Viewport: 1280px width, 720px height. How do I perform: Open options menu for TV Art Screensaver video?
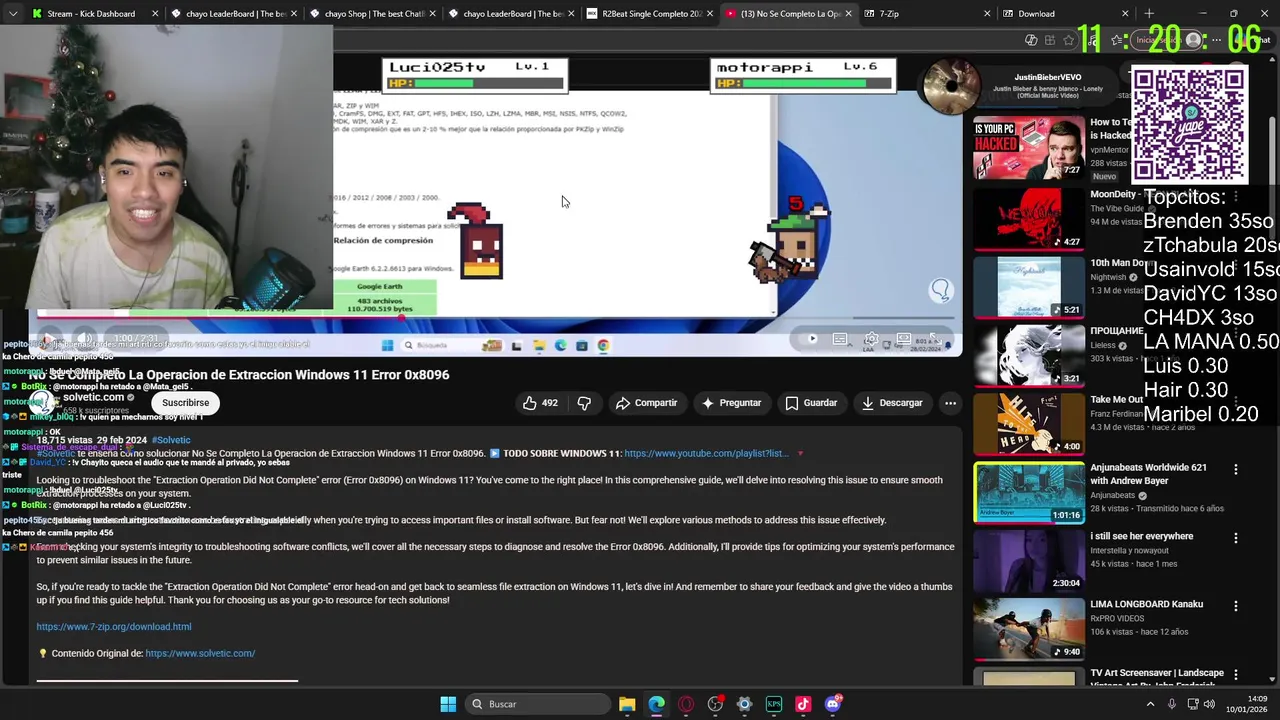pos(1236,674)
